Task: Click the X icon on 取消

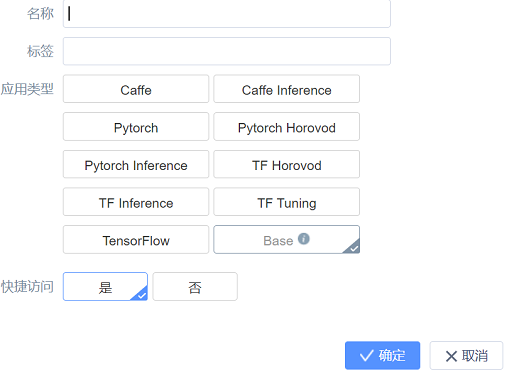Action: coord(451,356)
